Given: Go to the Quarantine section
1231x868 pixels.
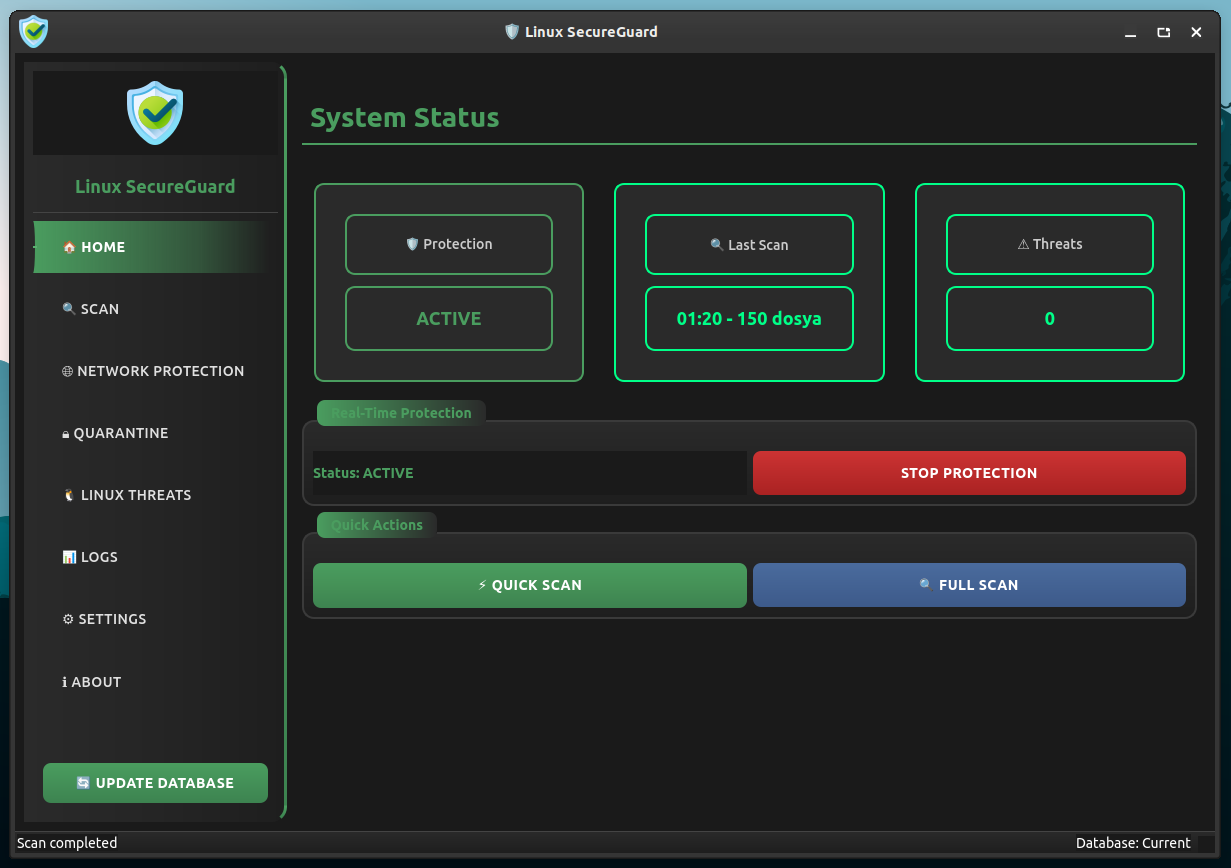Looking at the screenshot, I should [x=120, y=433].
